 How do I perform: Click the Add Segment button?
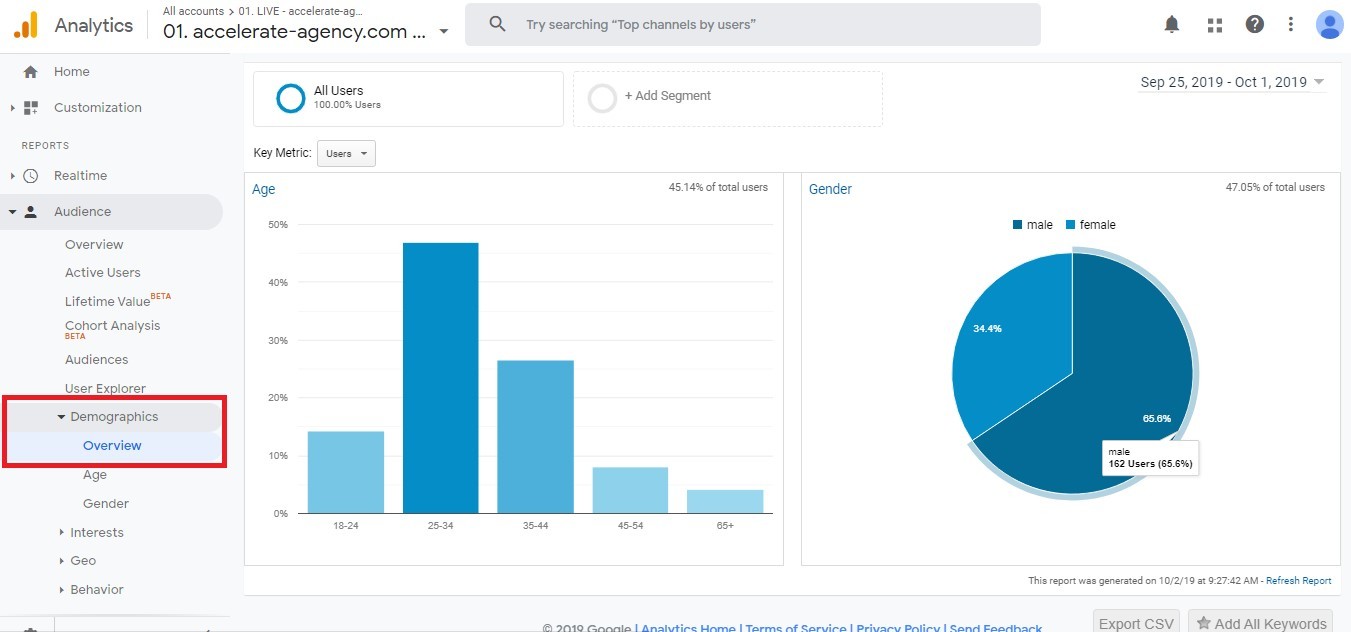click(667, 96)
